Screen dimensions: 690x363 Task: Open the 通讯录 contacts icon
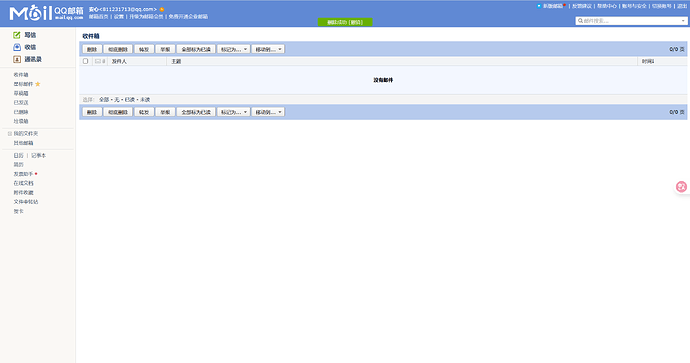(17, 59)
